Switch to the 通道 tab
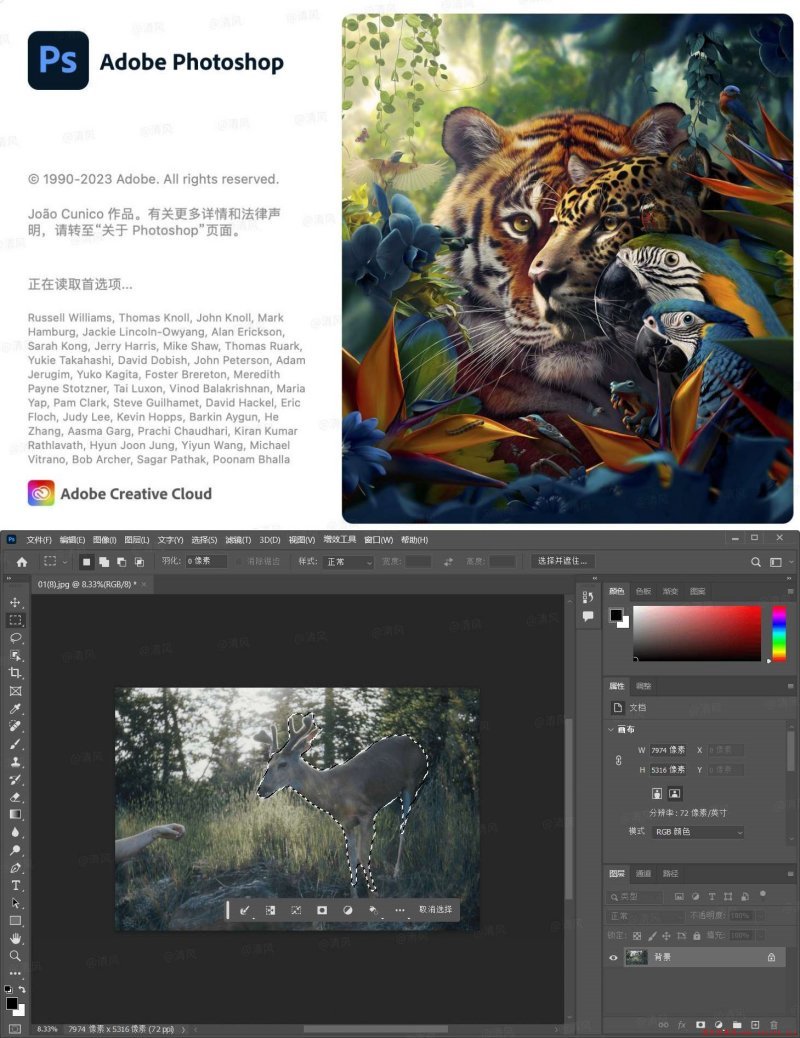This screenshot has width=800, height=1038. coord(644,873)
